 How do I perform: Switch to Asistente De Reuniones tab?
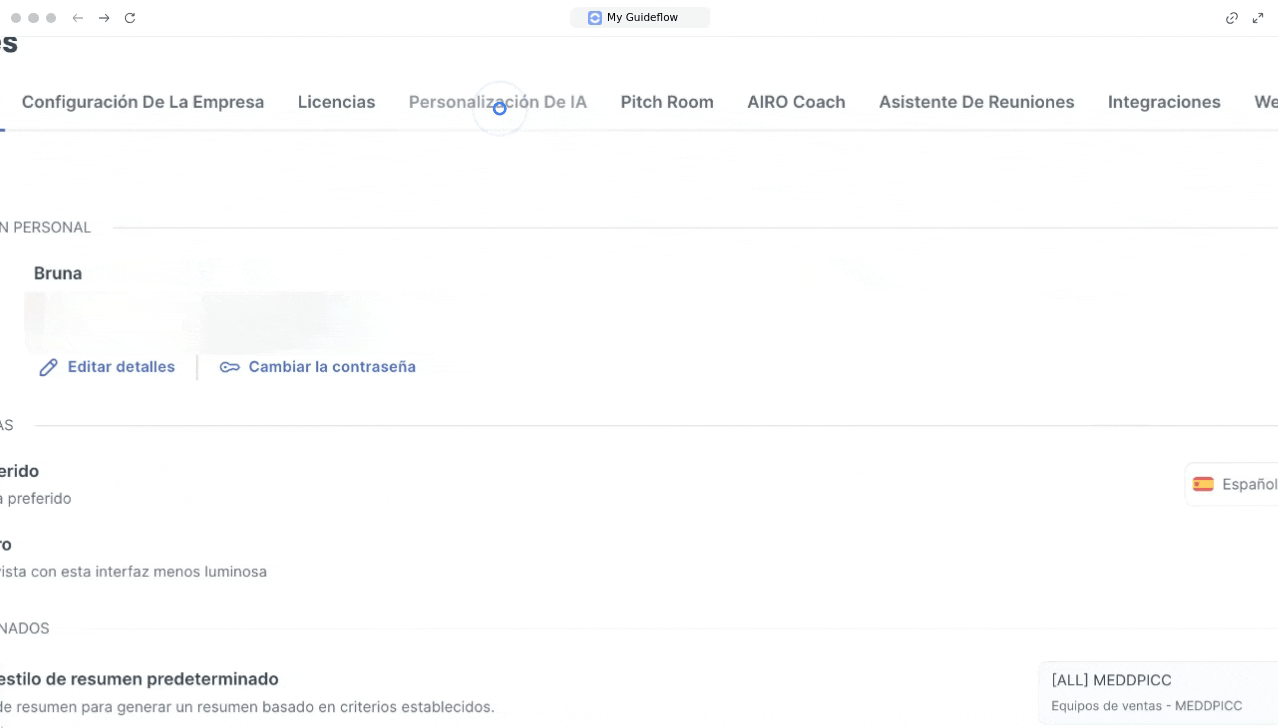coord(976,102)
